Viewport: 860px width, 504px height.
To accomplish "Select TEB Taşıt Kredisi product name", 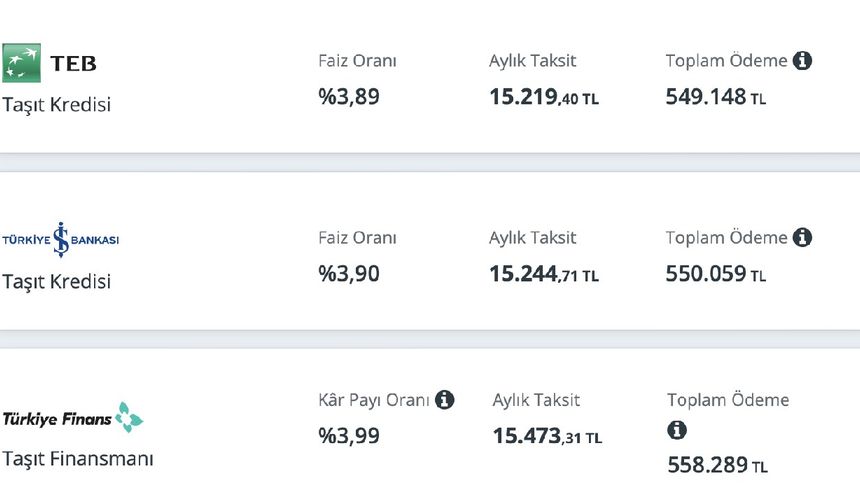I will pyautogui.click(x=56, y=104).
